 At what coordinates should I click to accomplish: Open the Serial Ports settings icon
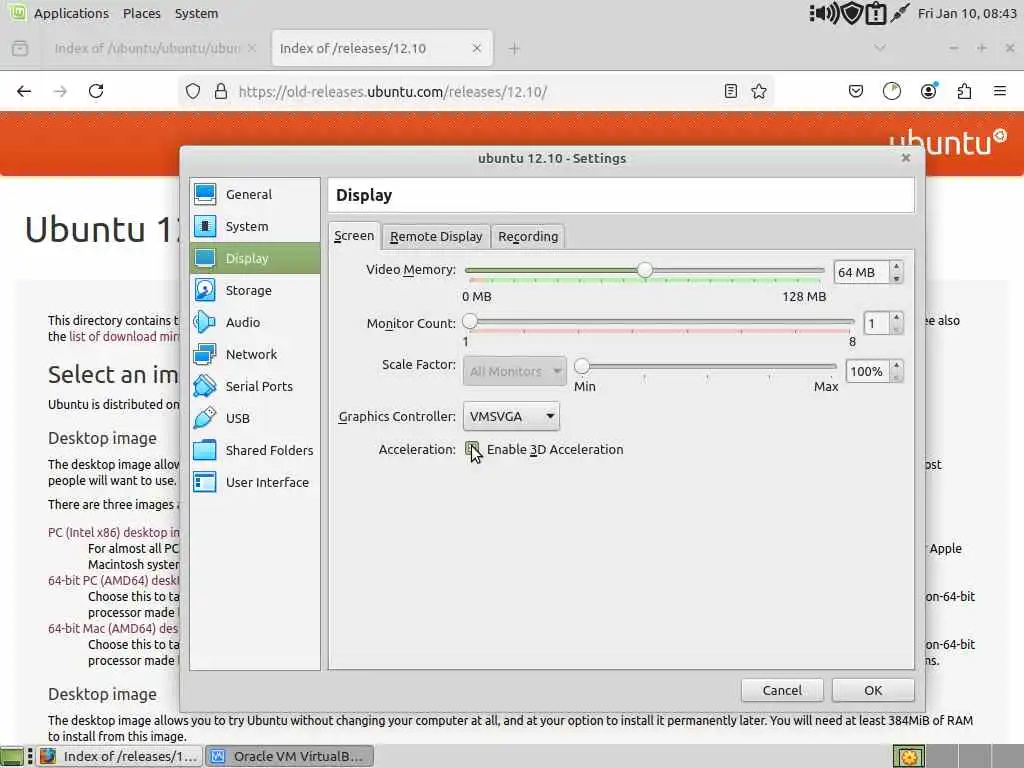click(205, 386)
